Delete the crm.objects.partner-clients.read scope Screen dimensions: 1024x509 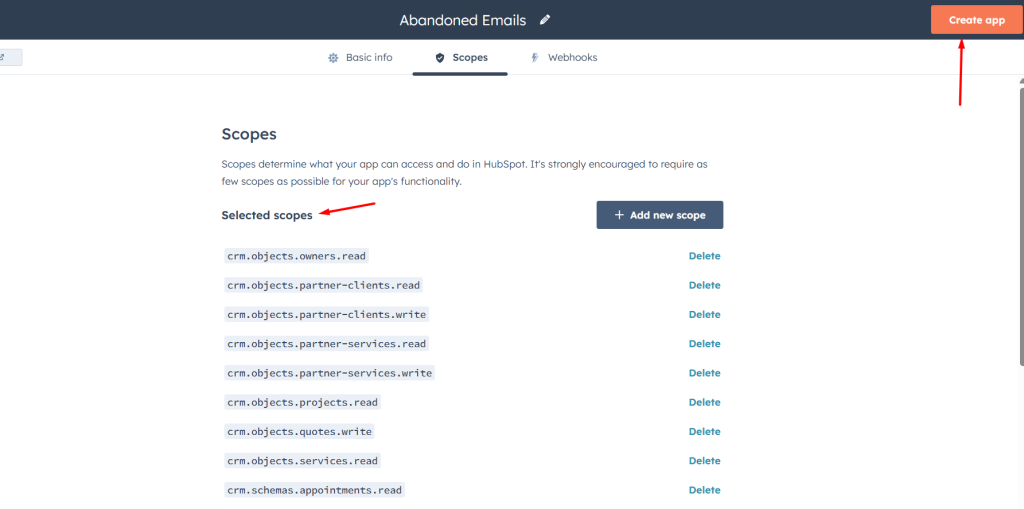[x=705, y=286]
